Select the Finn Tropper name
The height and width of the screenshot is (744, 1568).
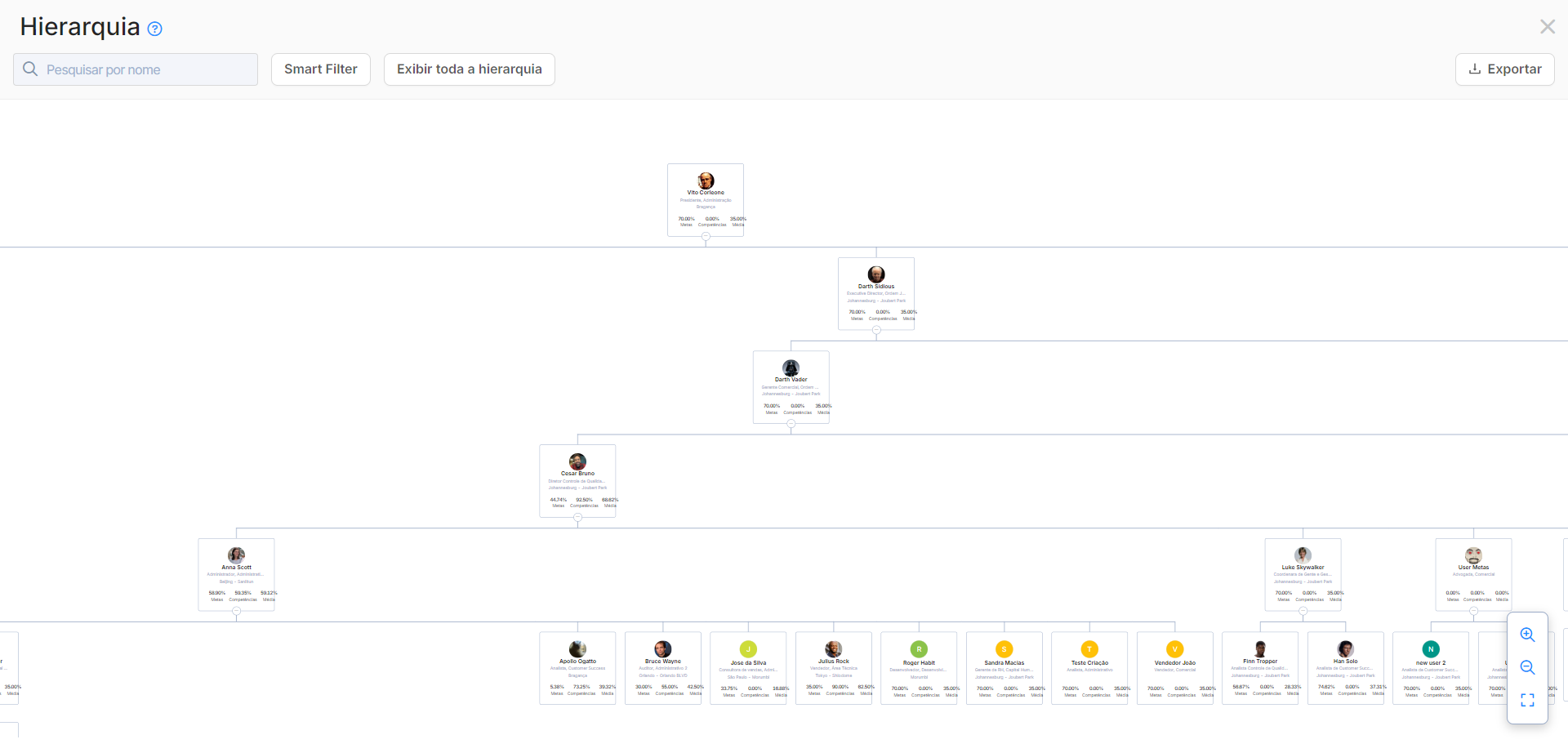click(x=1260, y=662)
